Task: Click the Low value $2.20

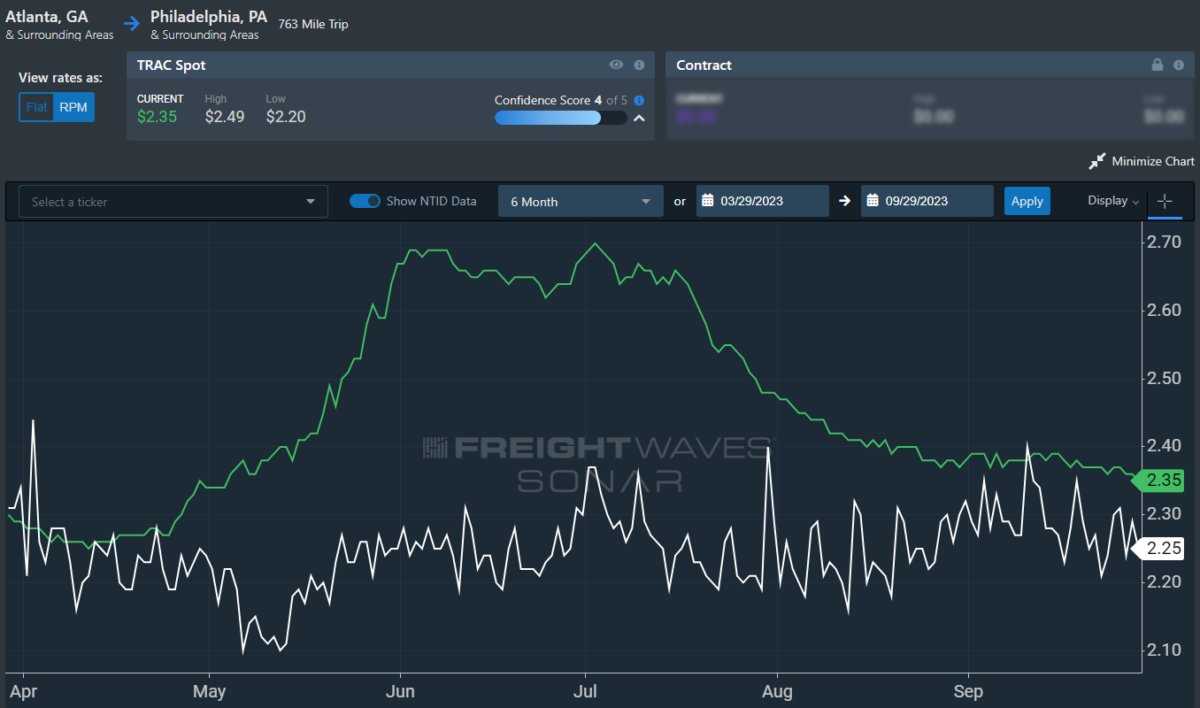Action: click(x=286, y=116)
